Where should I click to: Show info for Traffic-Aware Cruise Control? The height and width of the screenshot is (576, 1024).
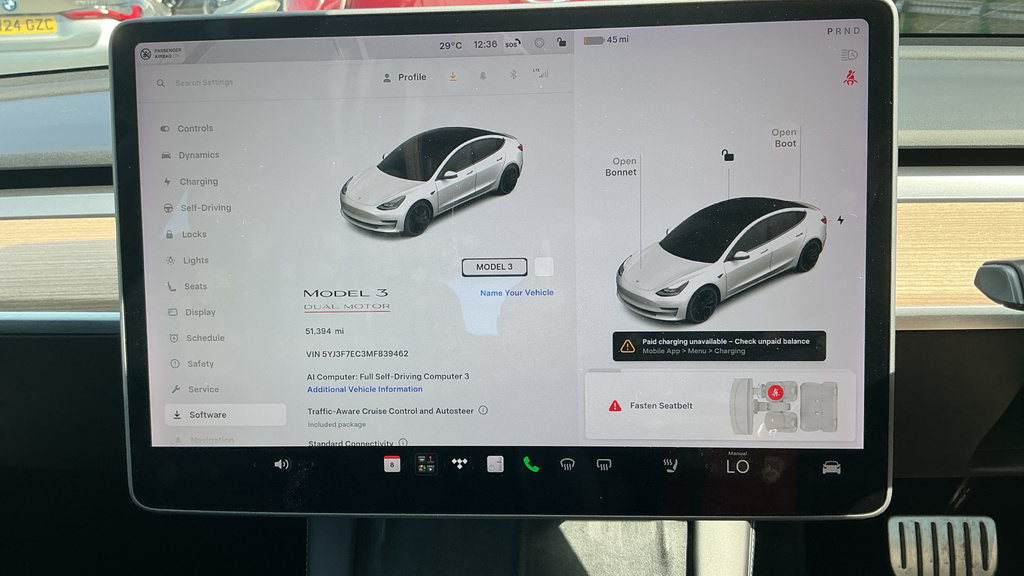[483, 410]
